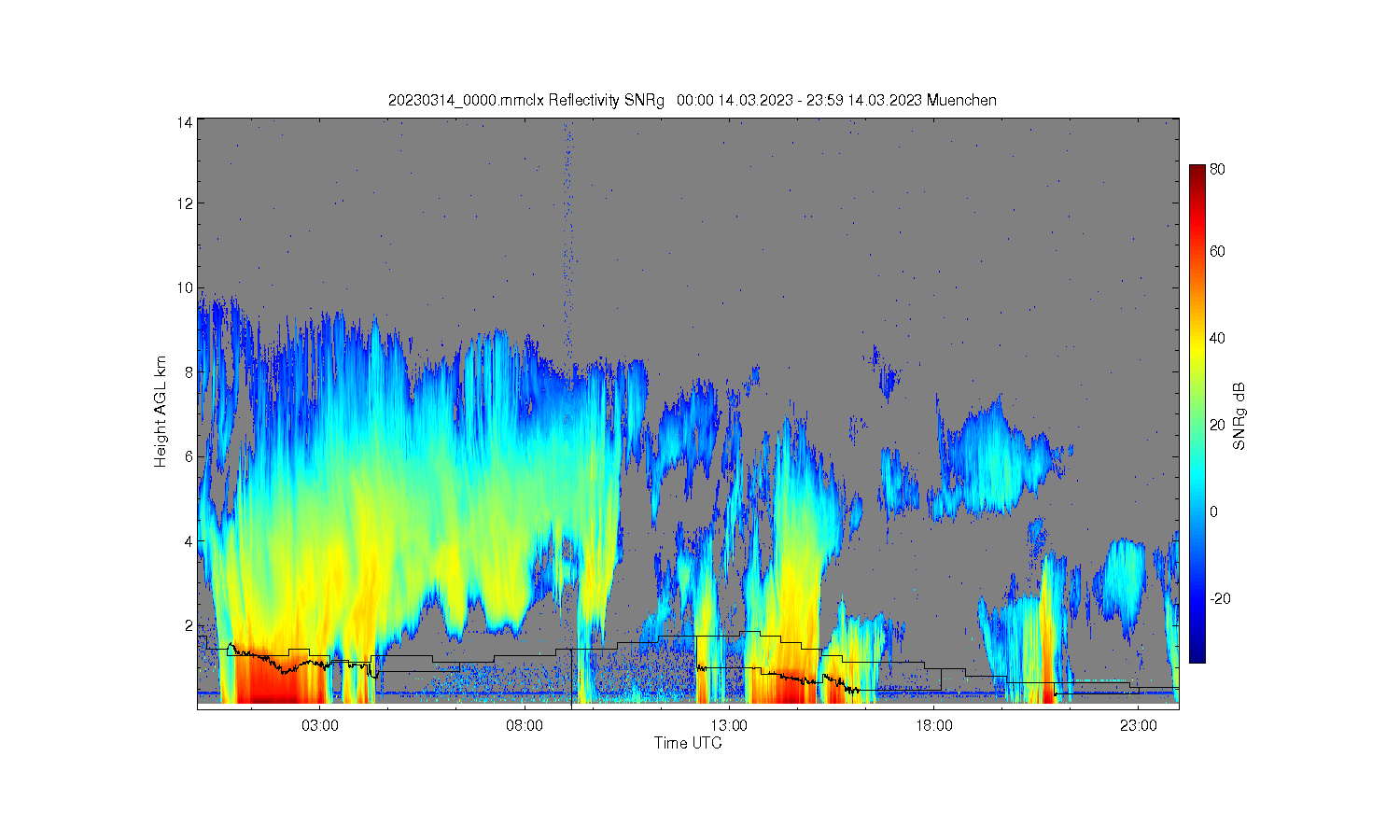Click the 13:00 time tick label
This screenshot has height=840, width=1400.
729,726
